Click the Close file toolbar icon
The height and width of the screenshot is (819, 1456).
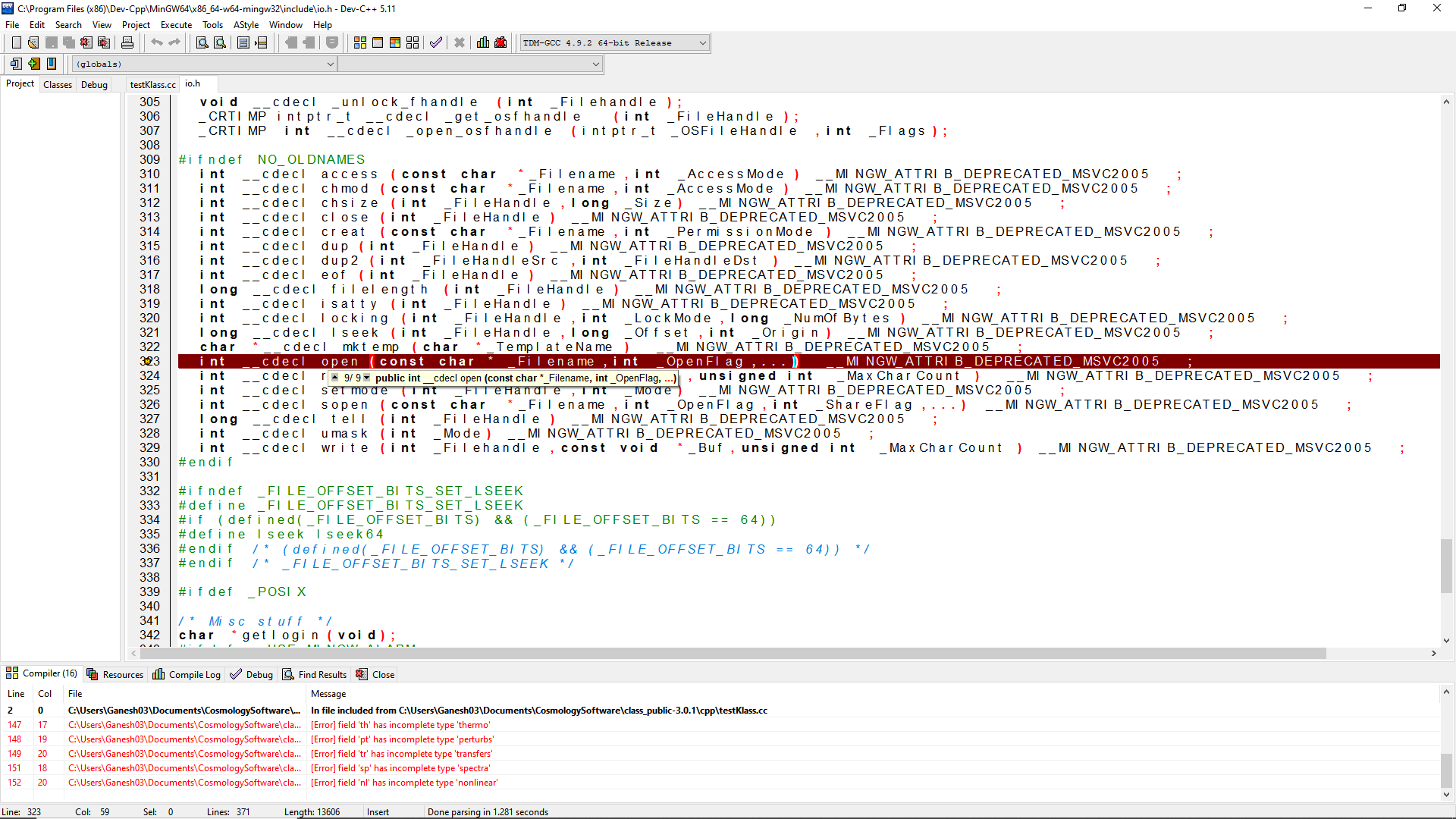[86, 42]
